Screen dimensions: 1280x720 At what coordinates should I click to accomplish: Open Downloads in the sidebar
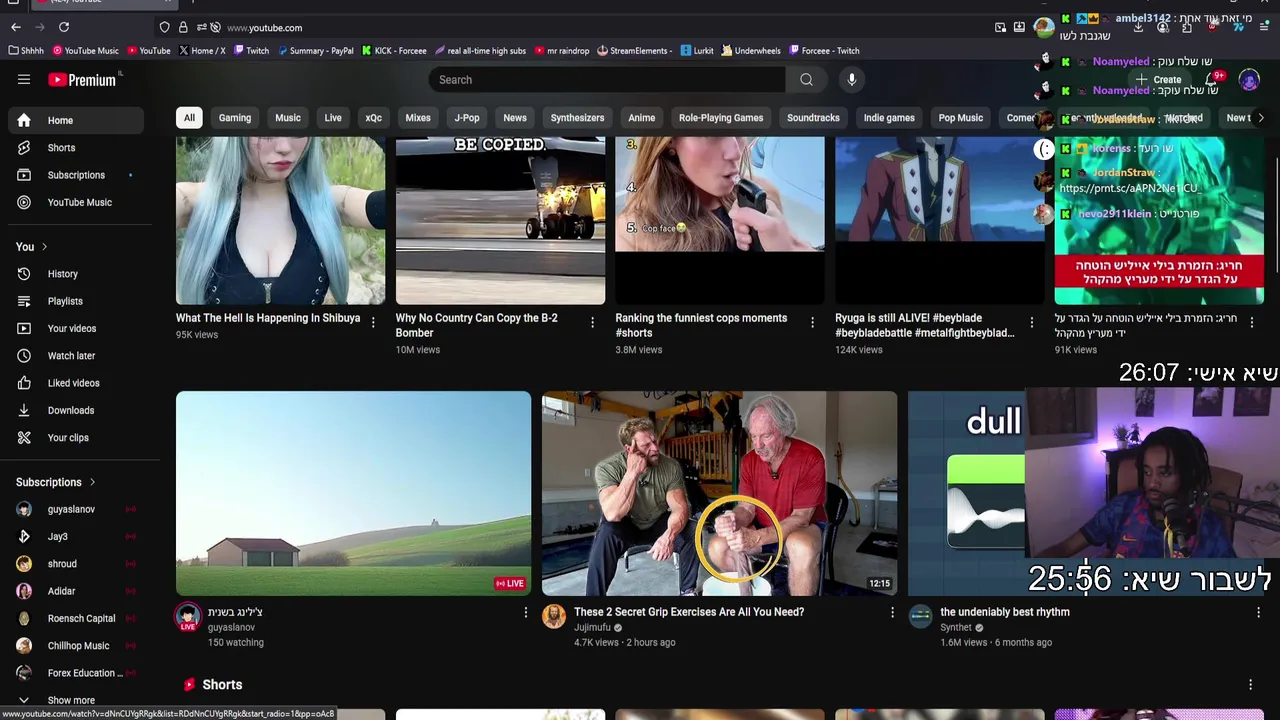(76, 410)
